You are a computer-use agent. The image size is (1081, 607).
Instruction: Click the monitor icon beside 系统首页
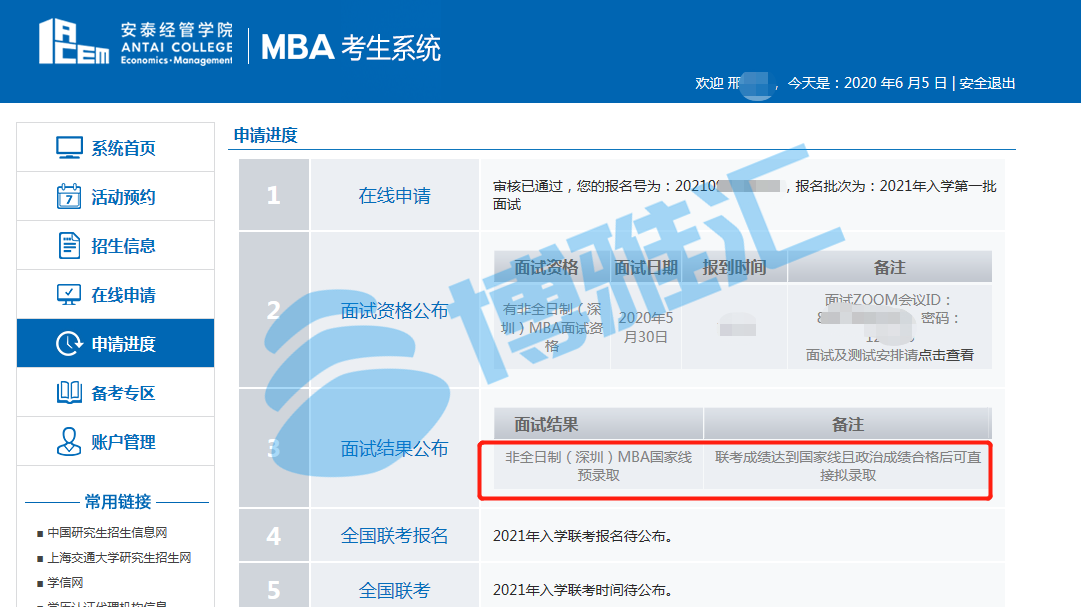tap(69, 148)
